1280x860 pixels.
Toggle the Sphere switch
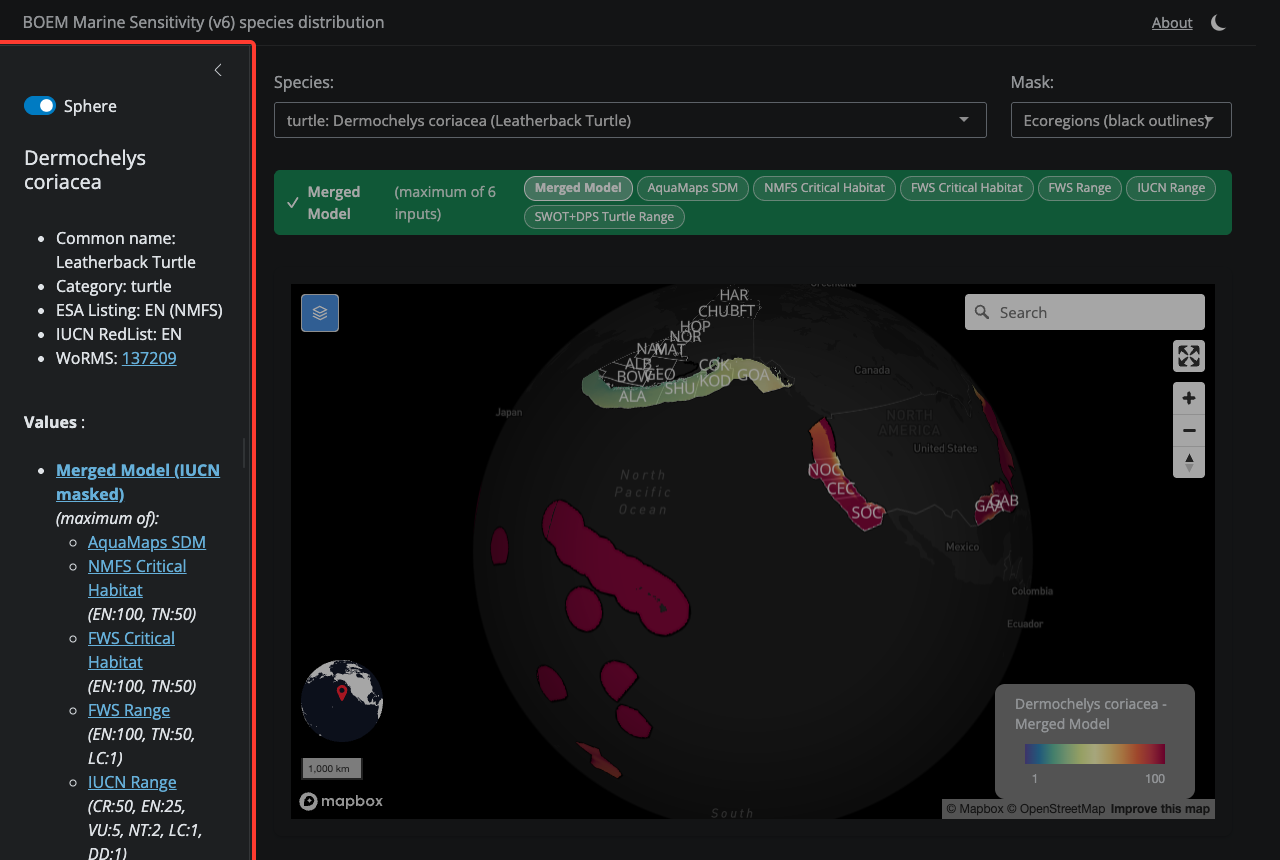[40, 106]
